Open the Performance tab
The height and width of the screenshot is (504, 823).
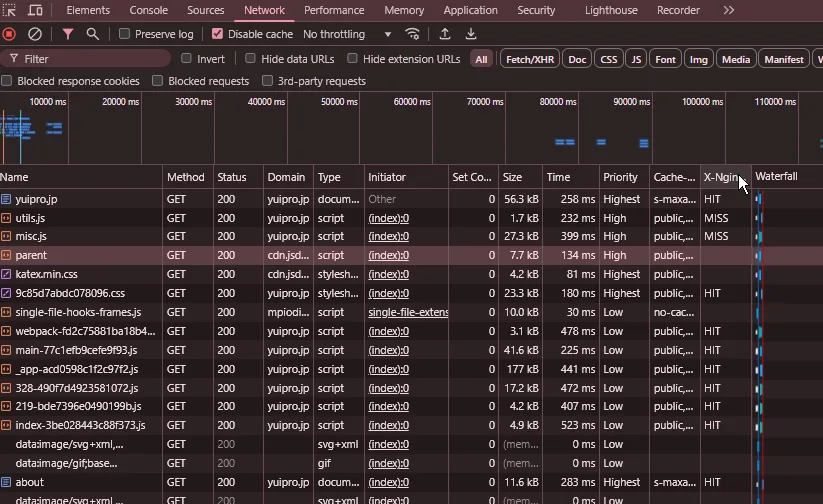coord(334,10)
